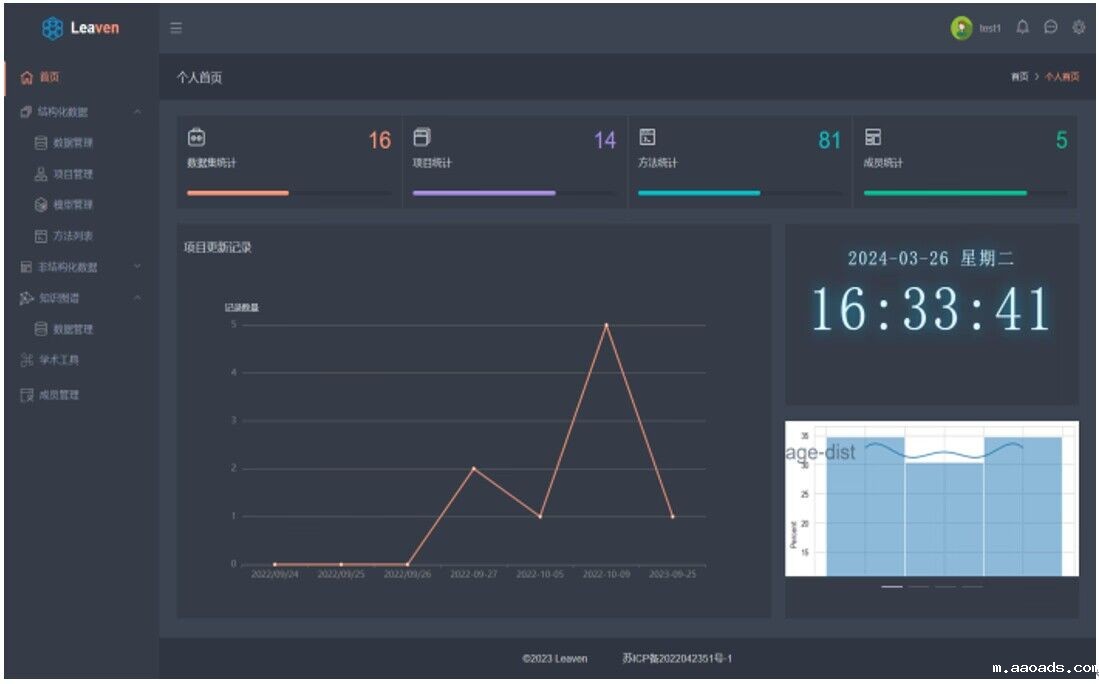Click the 数据集统计 card icon
This screenshot has width=1099, height=684.
197,138
